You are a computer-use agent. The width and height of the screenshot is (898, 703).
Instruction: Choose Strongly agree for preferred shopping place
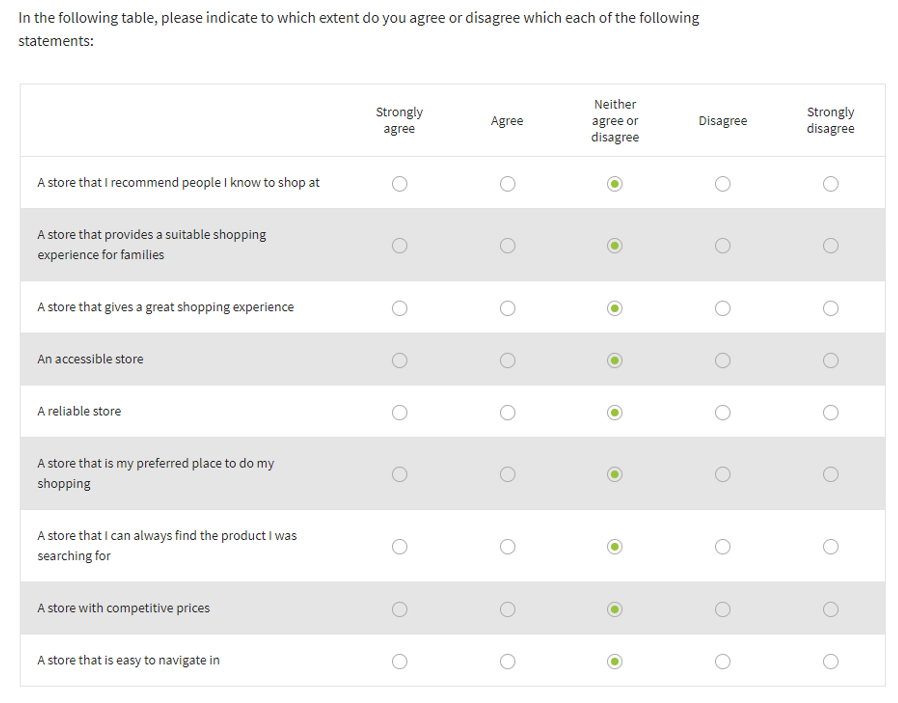point(399,474)
